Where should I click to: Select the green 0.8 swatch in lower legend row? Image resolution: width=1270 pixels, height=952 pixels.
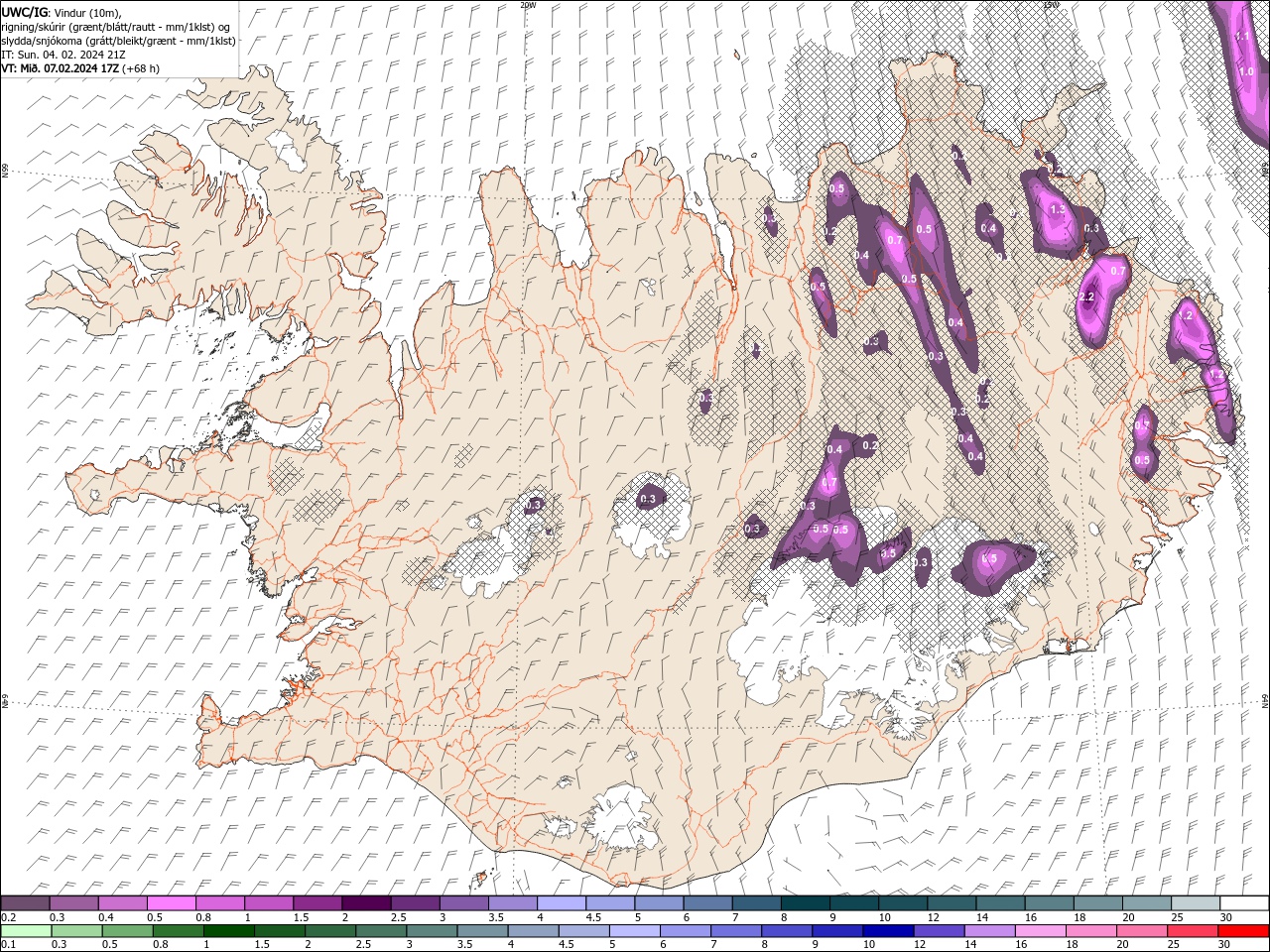click(178, 931)
